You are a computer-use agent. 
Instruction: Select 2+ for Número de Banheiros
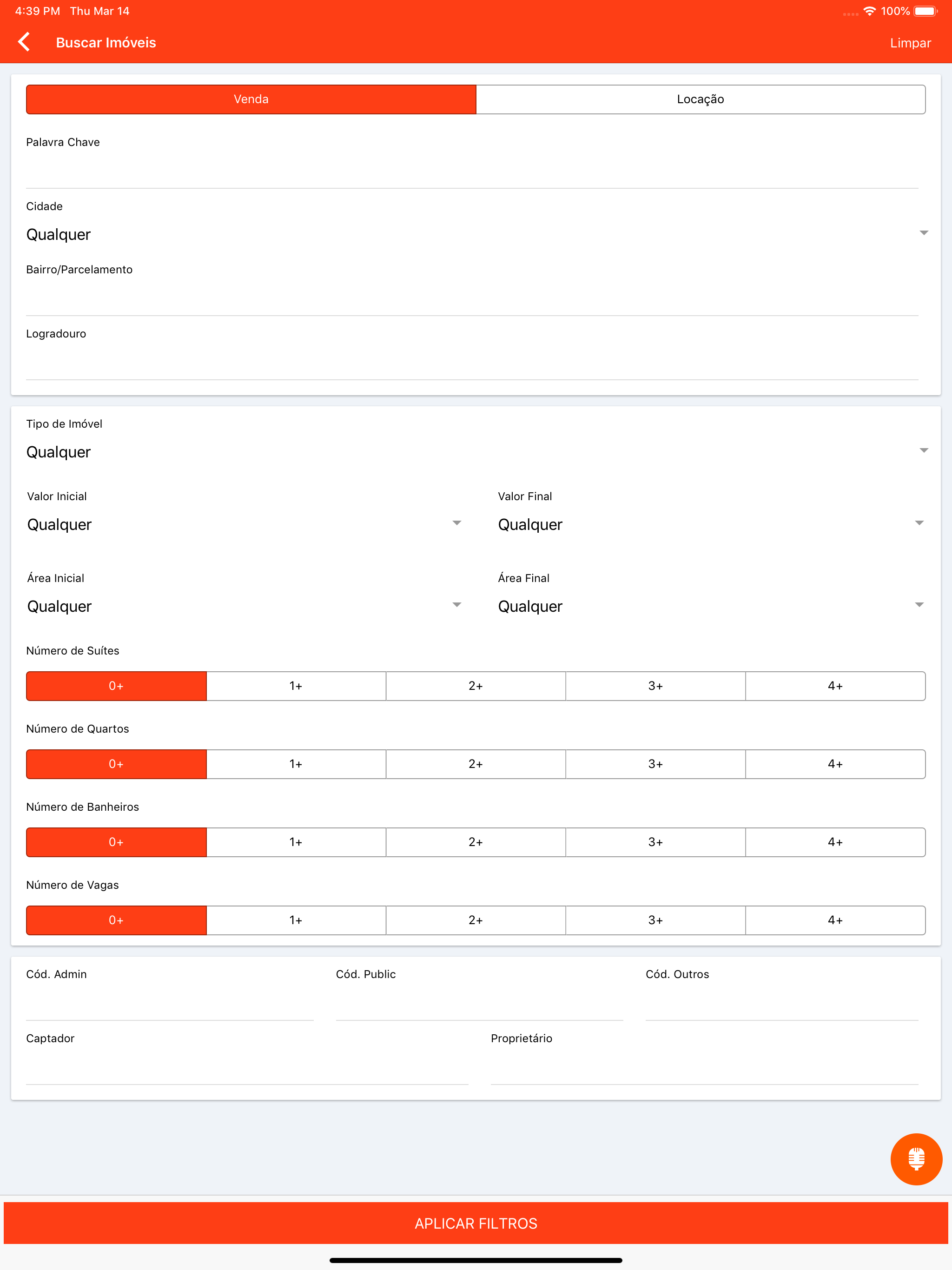click(476, 842)
